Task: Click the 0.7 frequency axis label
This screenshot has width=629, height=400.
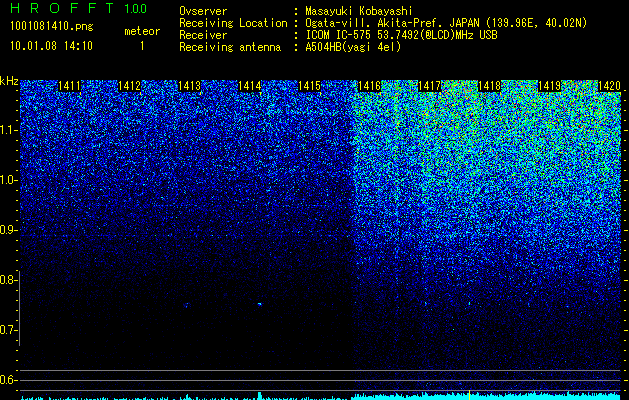Action: (x=8, y=330)
